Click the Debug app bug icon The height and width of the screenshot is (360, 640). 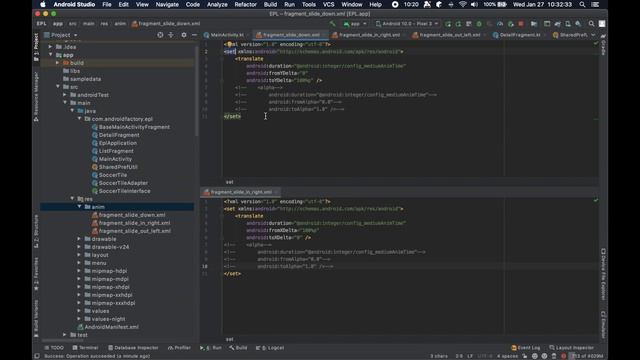[x=479, y=24]
